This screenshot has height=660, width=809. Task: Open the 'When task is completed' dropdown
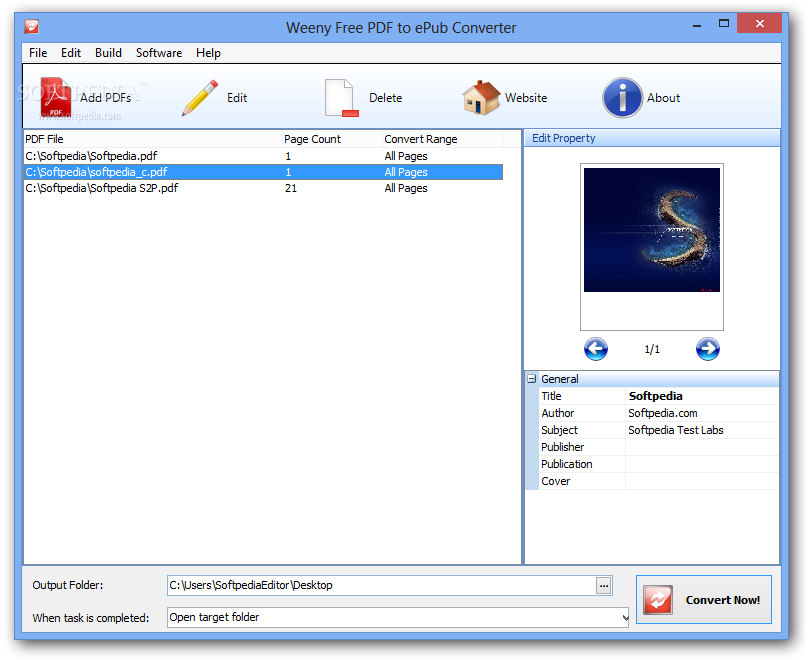click(625, 617)
